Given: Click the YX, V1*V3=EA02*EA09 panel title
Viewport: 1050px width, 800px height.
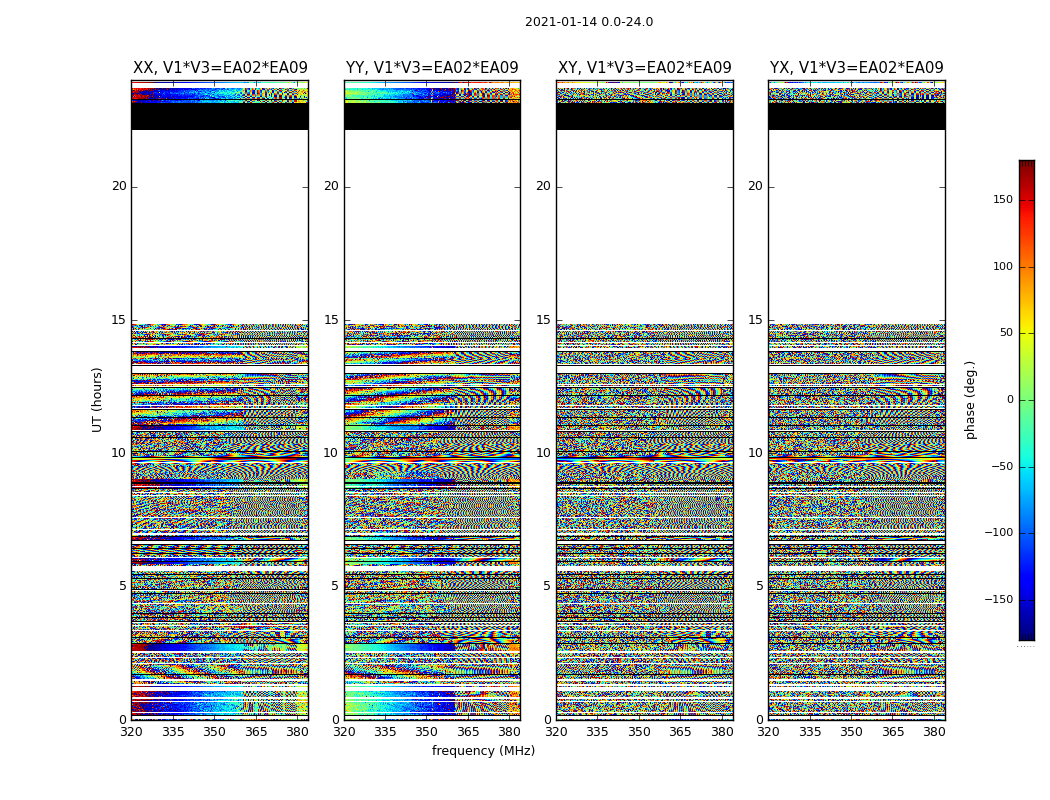Looking at the screenshot, I should point(856,68).
